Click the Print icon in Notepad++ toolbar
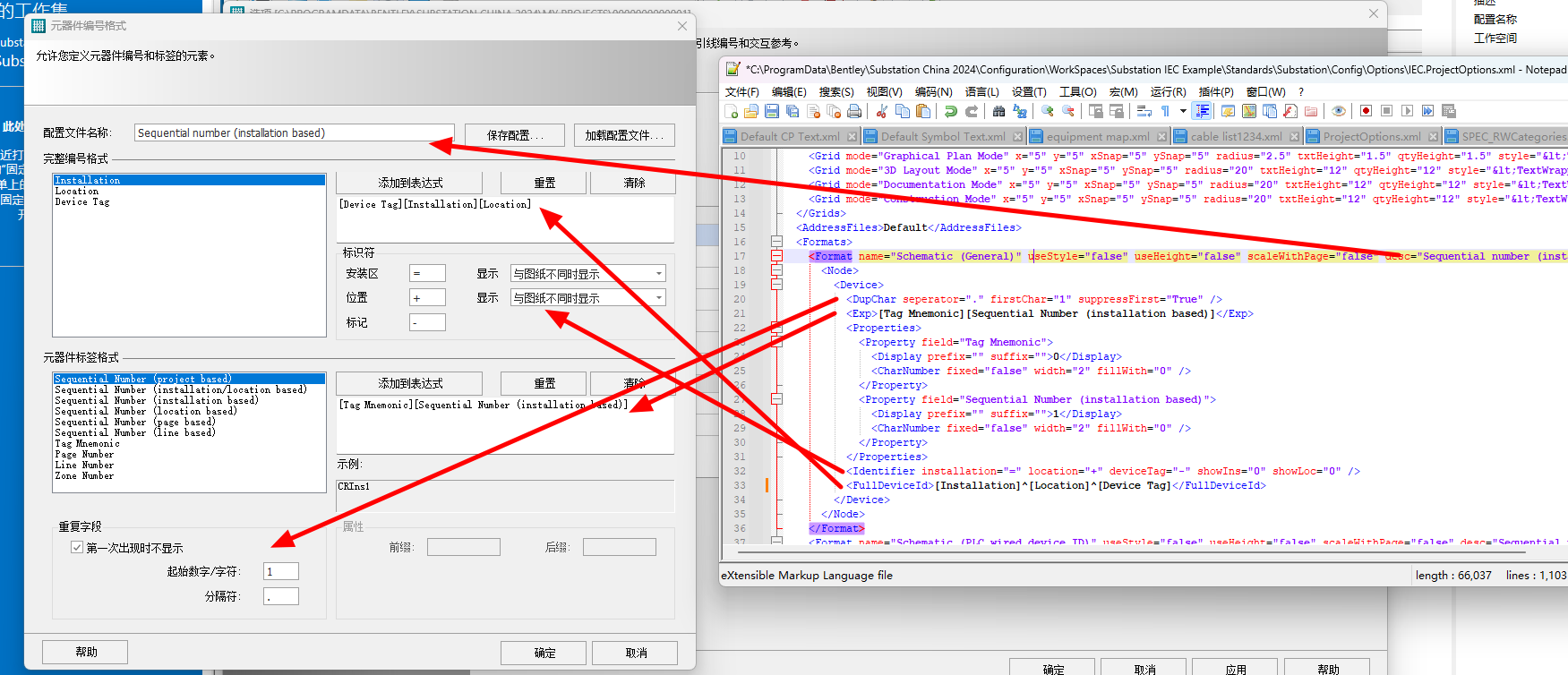1568x675 pixels. point(854,111)
